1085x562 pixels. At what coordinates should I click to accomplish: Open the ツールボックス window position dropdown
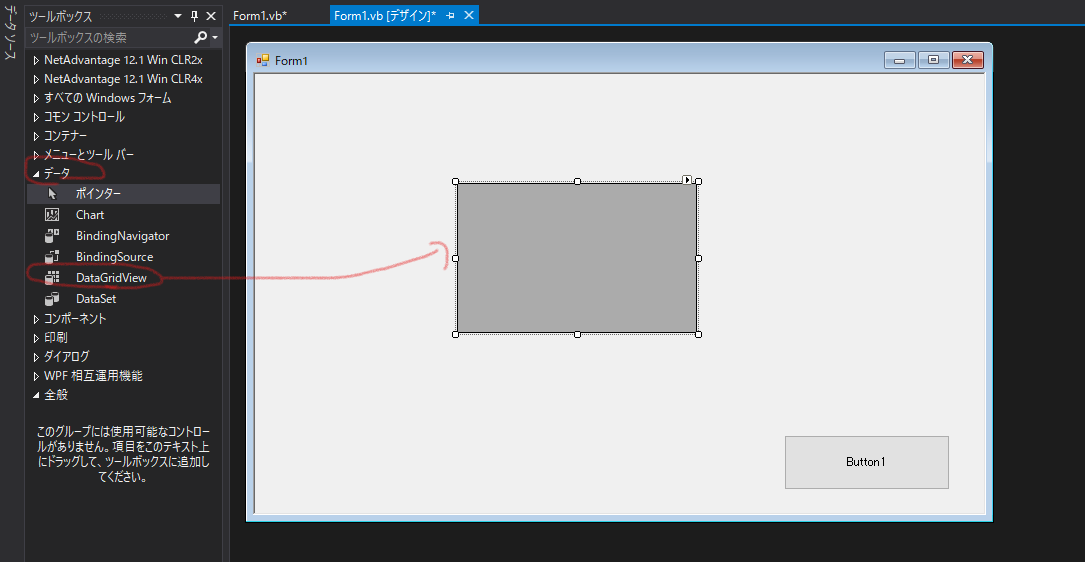coord(178,16)
